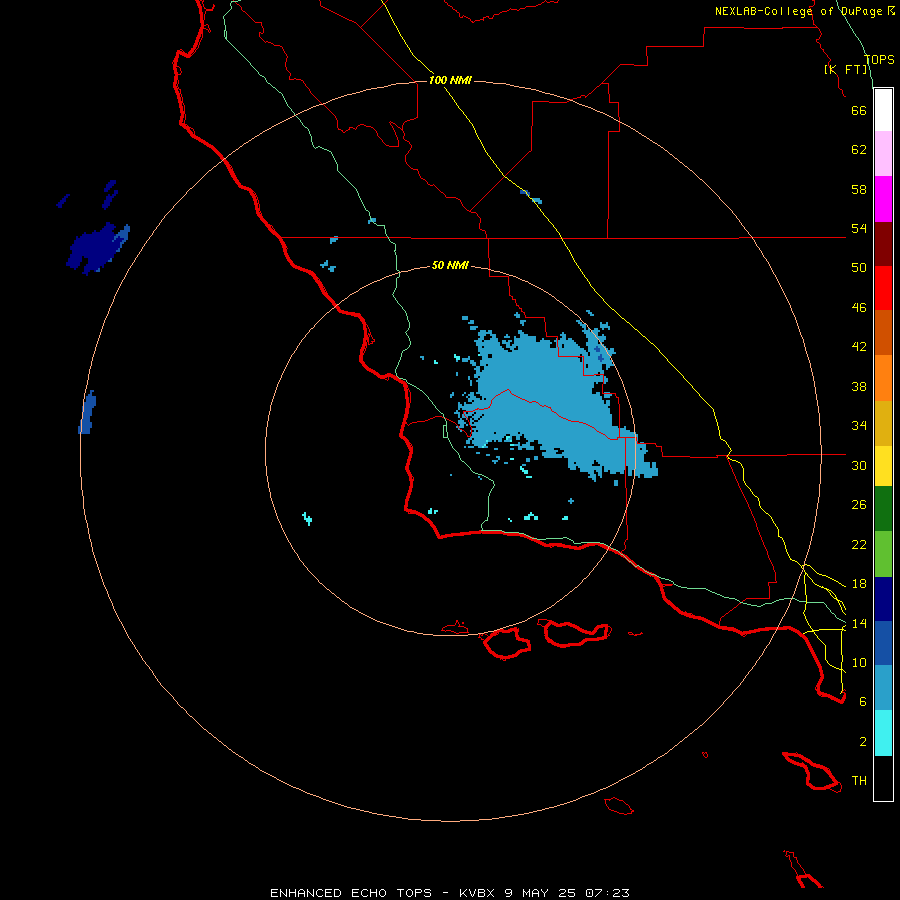900x900 pixels.
Task: Select the navy legend color band
Action: [x=883, y=599]
